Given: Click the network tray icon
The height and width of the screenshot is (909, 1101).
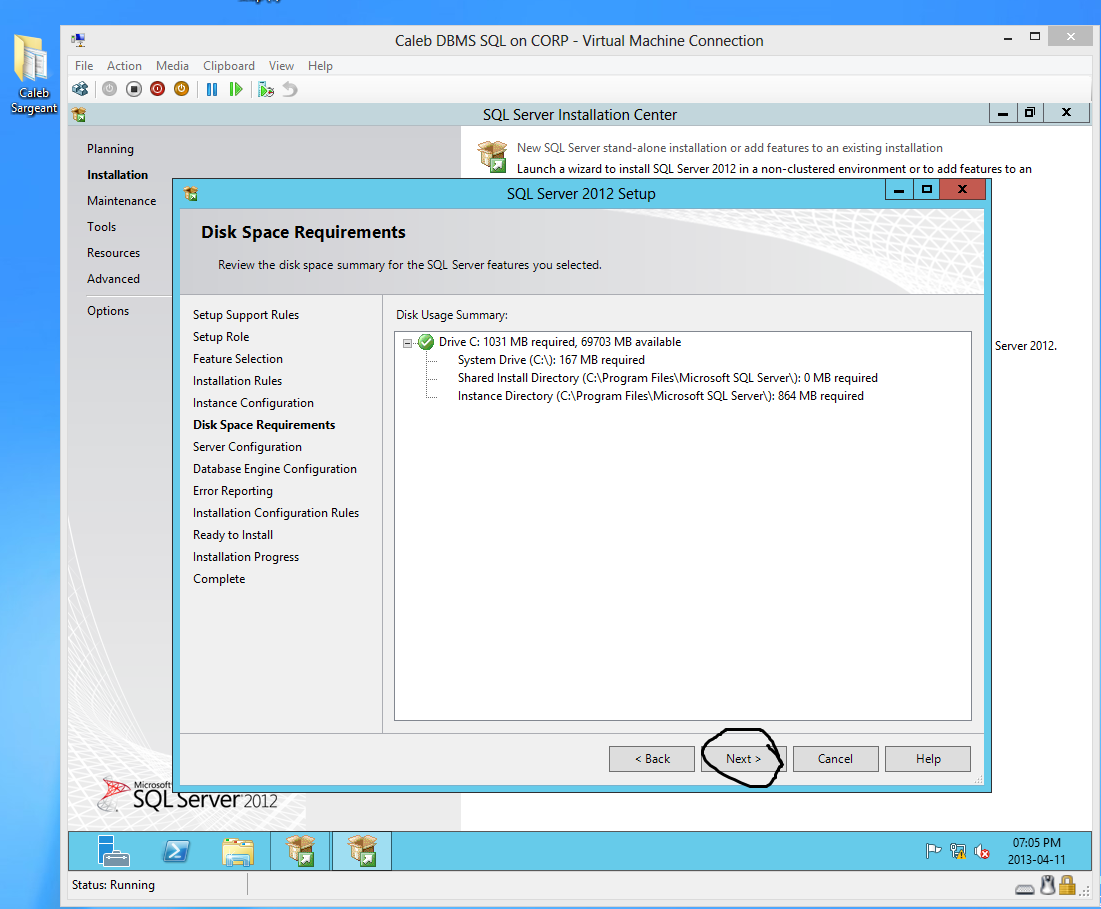Looking at the screenshot, I should click(958, 851).
